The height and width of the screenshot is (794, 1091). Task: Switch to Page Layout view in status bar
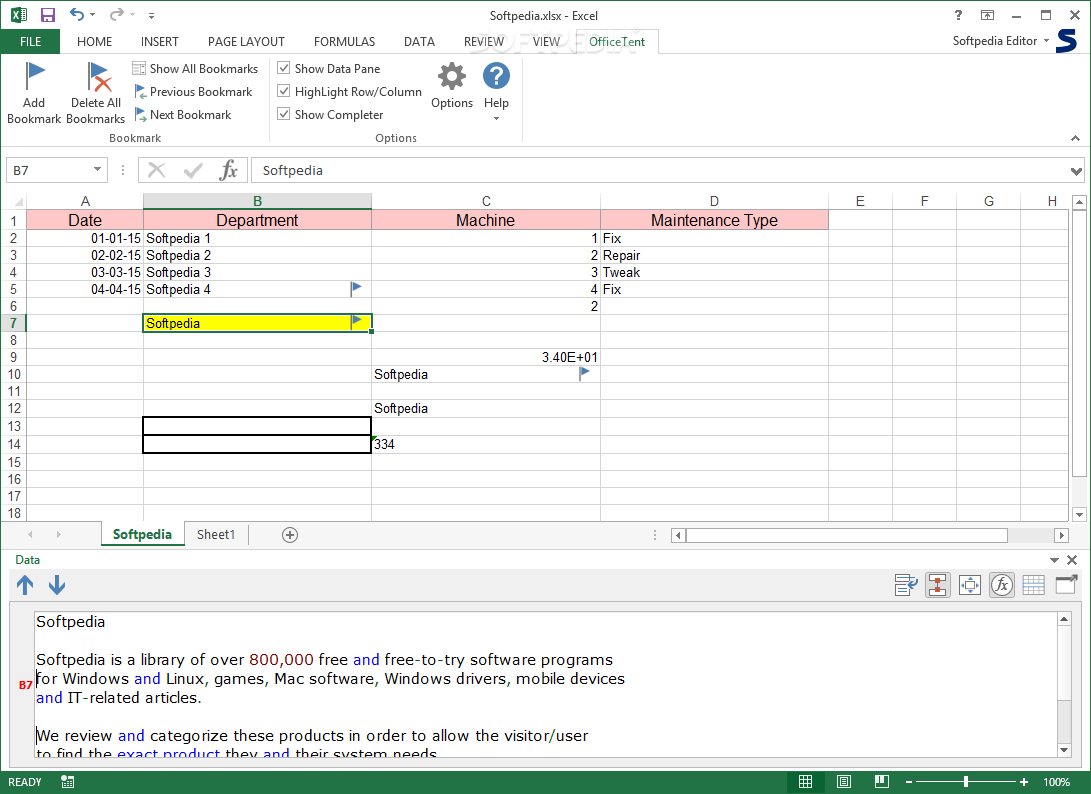(844, 781)
